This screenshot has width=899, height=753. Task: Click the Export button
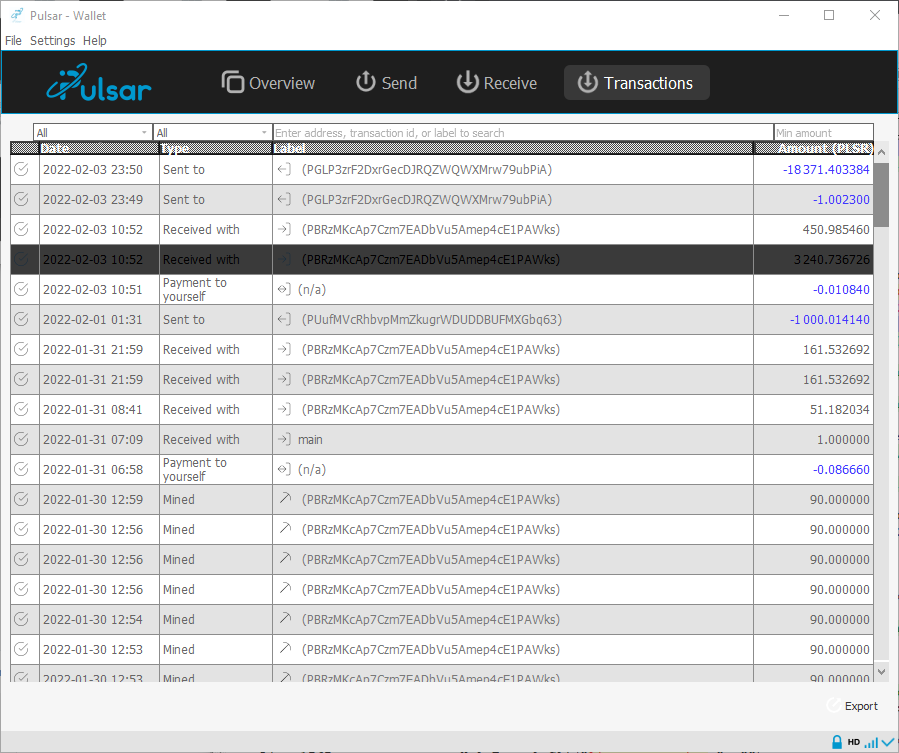pyautogui.click(x=854, y=706)
